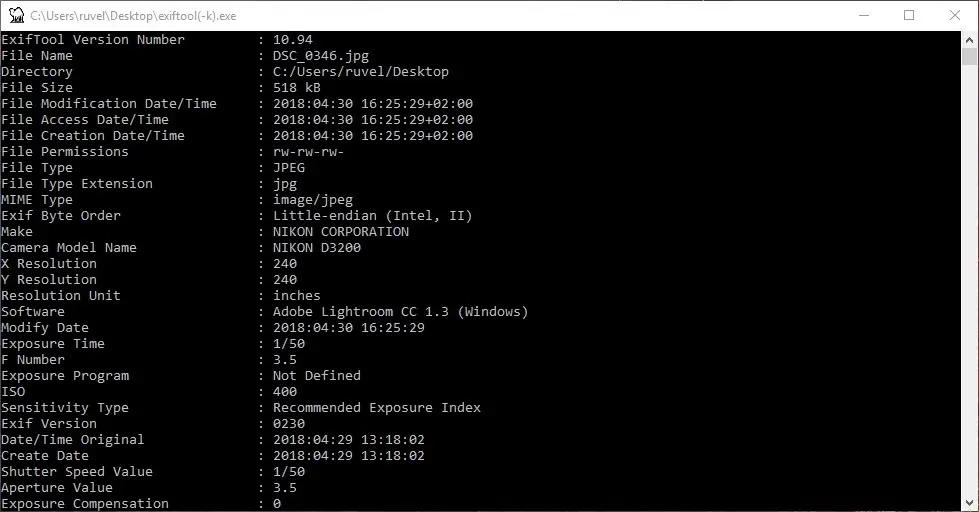Maximize the exiftool console window
Screen dimensions: 979x512
point(909,15)
